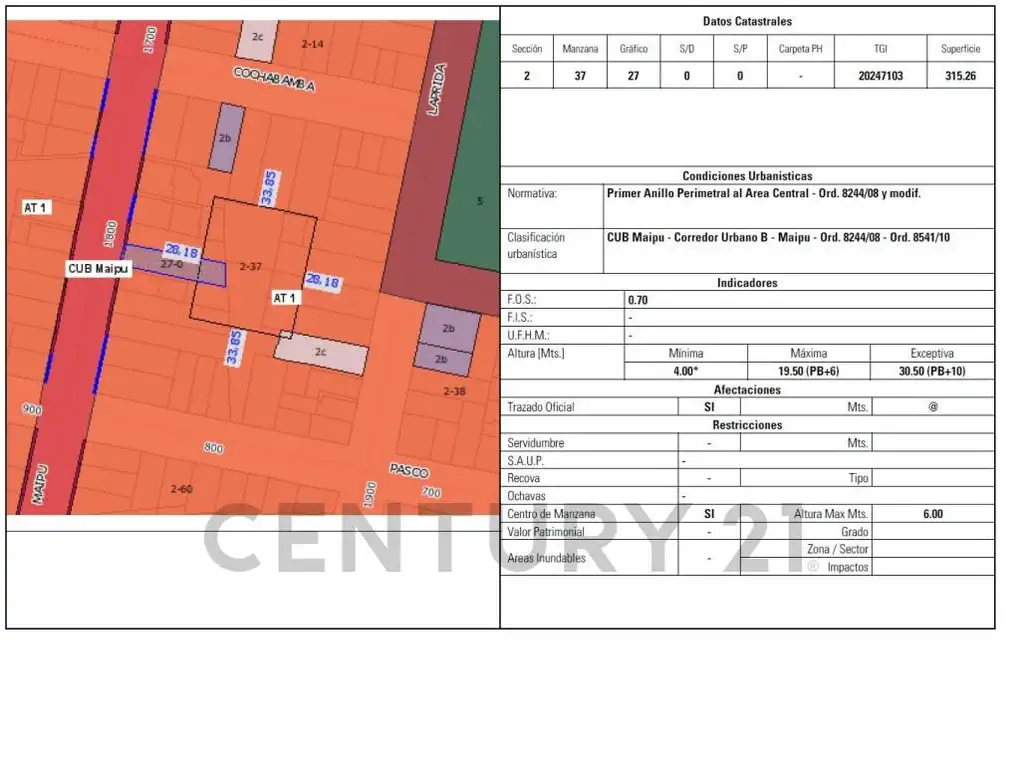The height and width of the screenshot is (768, 1024).
Task: Click the Clasificación urbanística CUB Maipu text
Action: [778, 238]
